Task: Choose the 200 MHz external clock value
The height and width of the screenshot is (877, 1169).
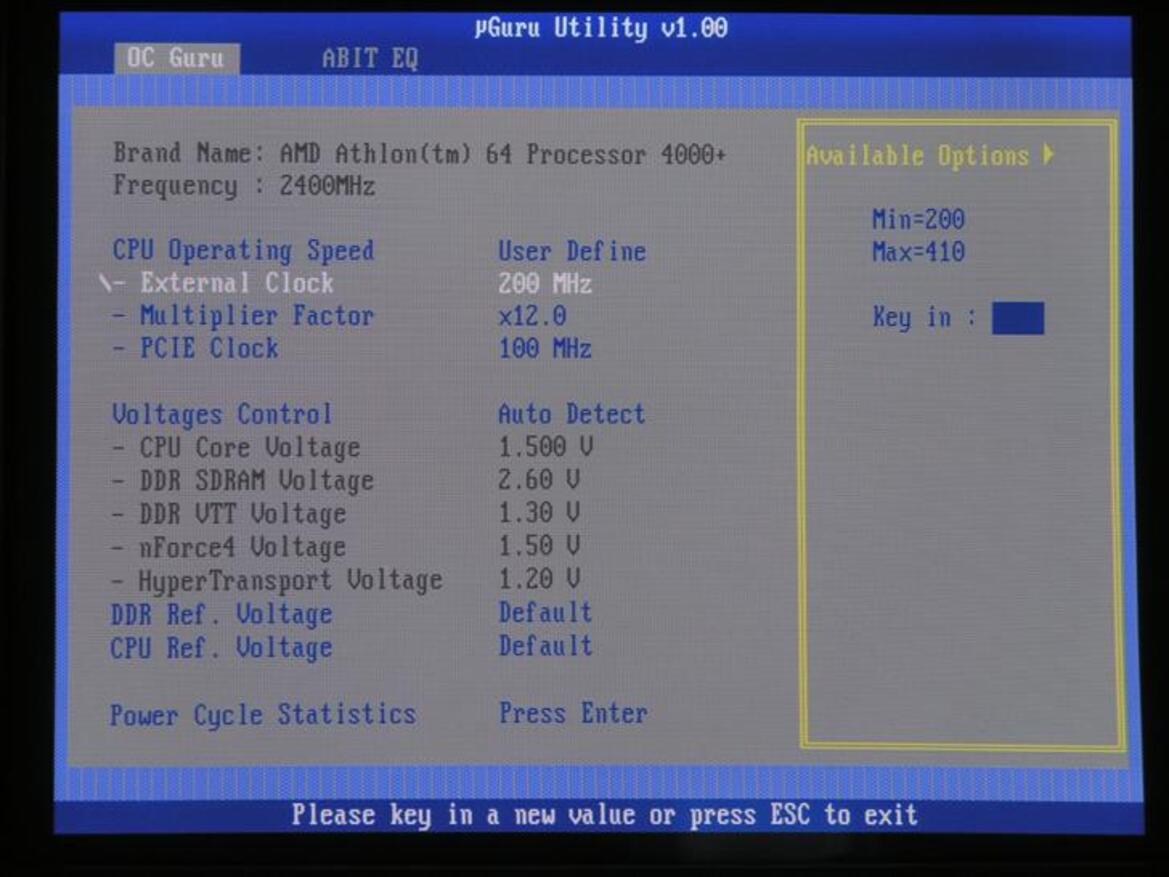Action: click(545, 284)
